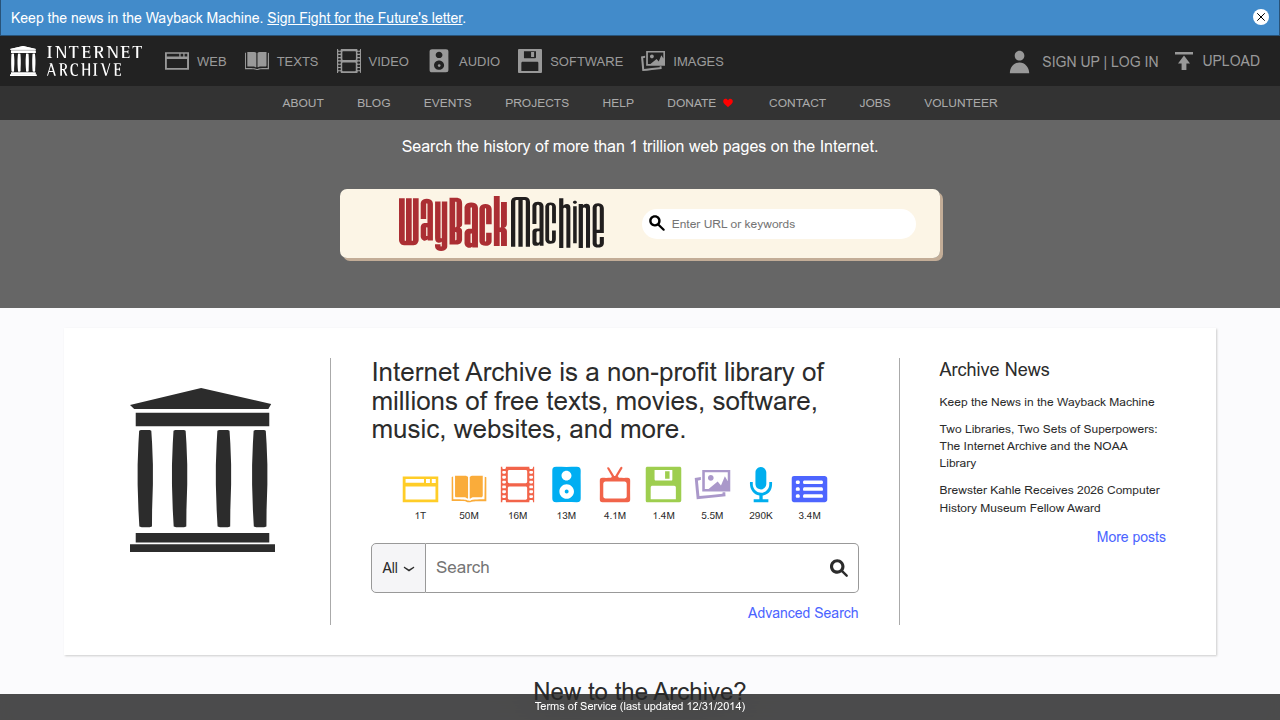Open the About menu item
This screenshot has height=720, width=1280.
pos(303,103)
